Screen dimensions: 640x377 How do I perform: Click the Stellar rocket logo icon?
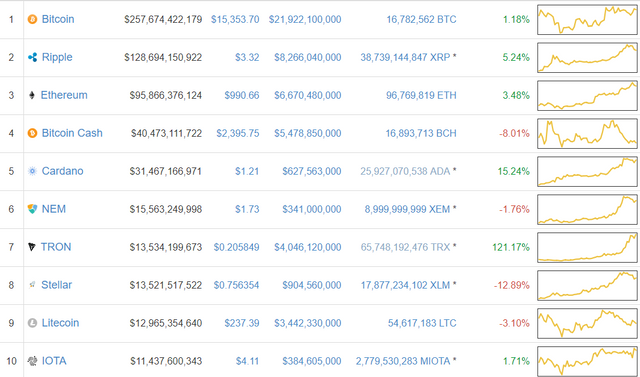pos(32,285)
